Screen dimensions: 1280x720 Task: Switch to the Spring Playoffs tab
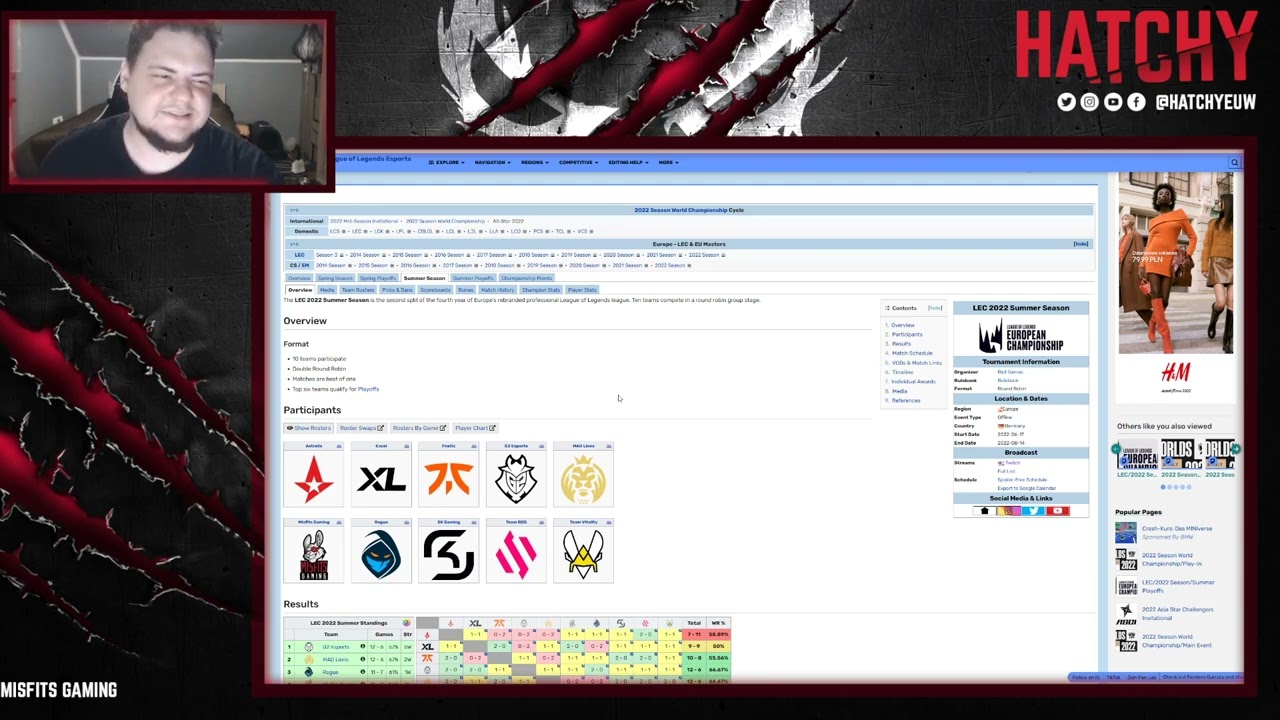coord(379,278)
